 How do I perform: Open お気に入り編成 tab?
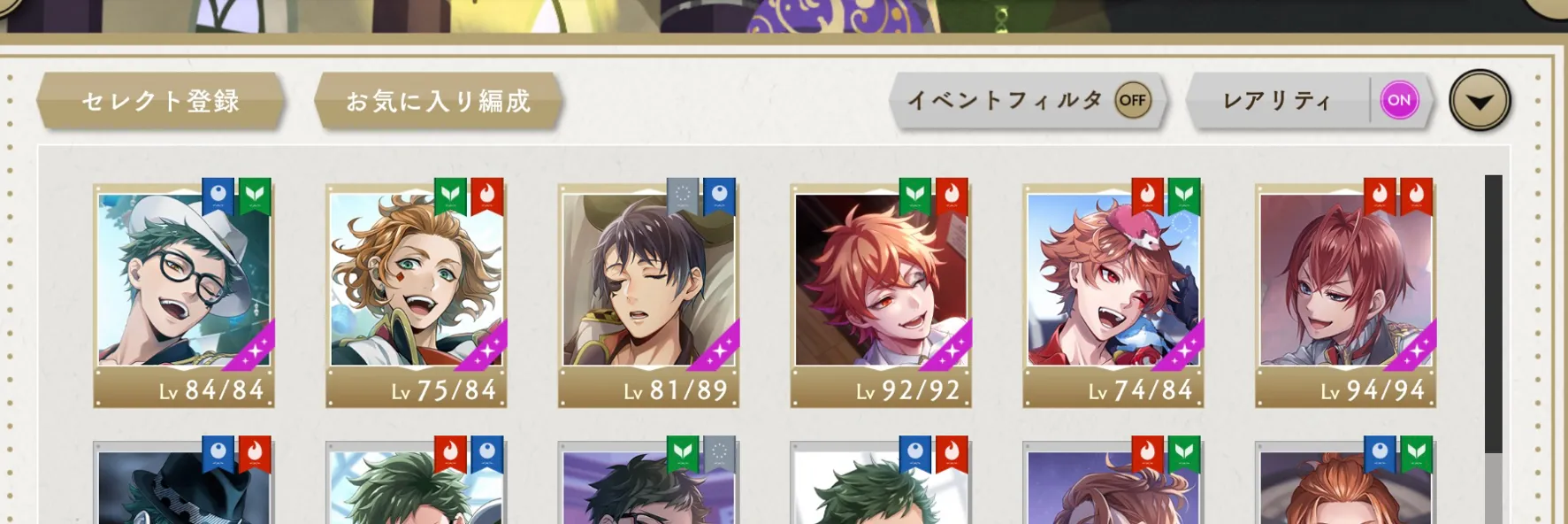point(439,101)
